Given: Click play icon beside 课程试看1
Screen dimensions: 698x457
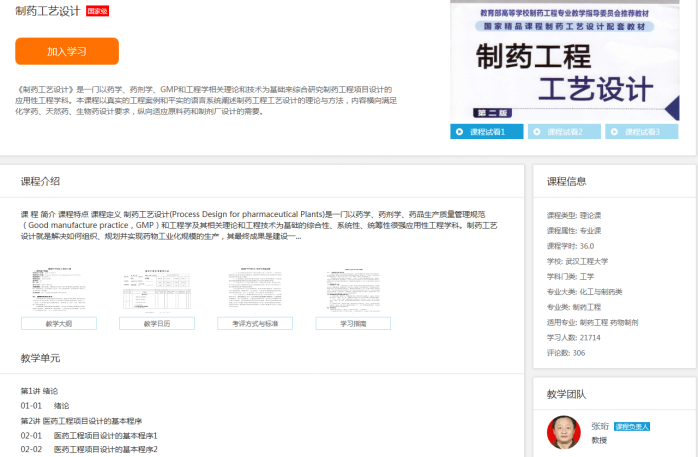Looking at the screenshot, I should click(459, 131).
